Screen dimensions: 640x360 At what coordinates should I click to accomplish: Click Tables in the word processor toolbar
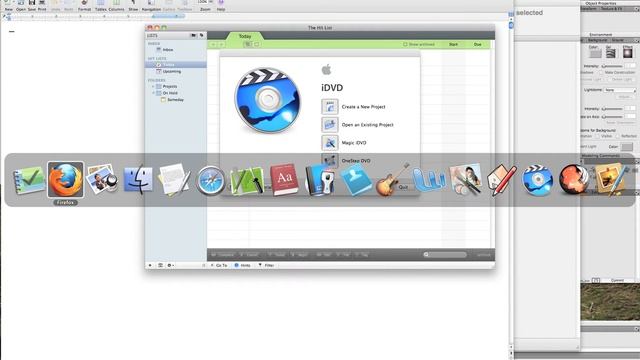tap(100, 6)
